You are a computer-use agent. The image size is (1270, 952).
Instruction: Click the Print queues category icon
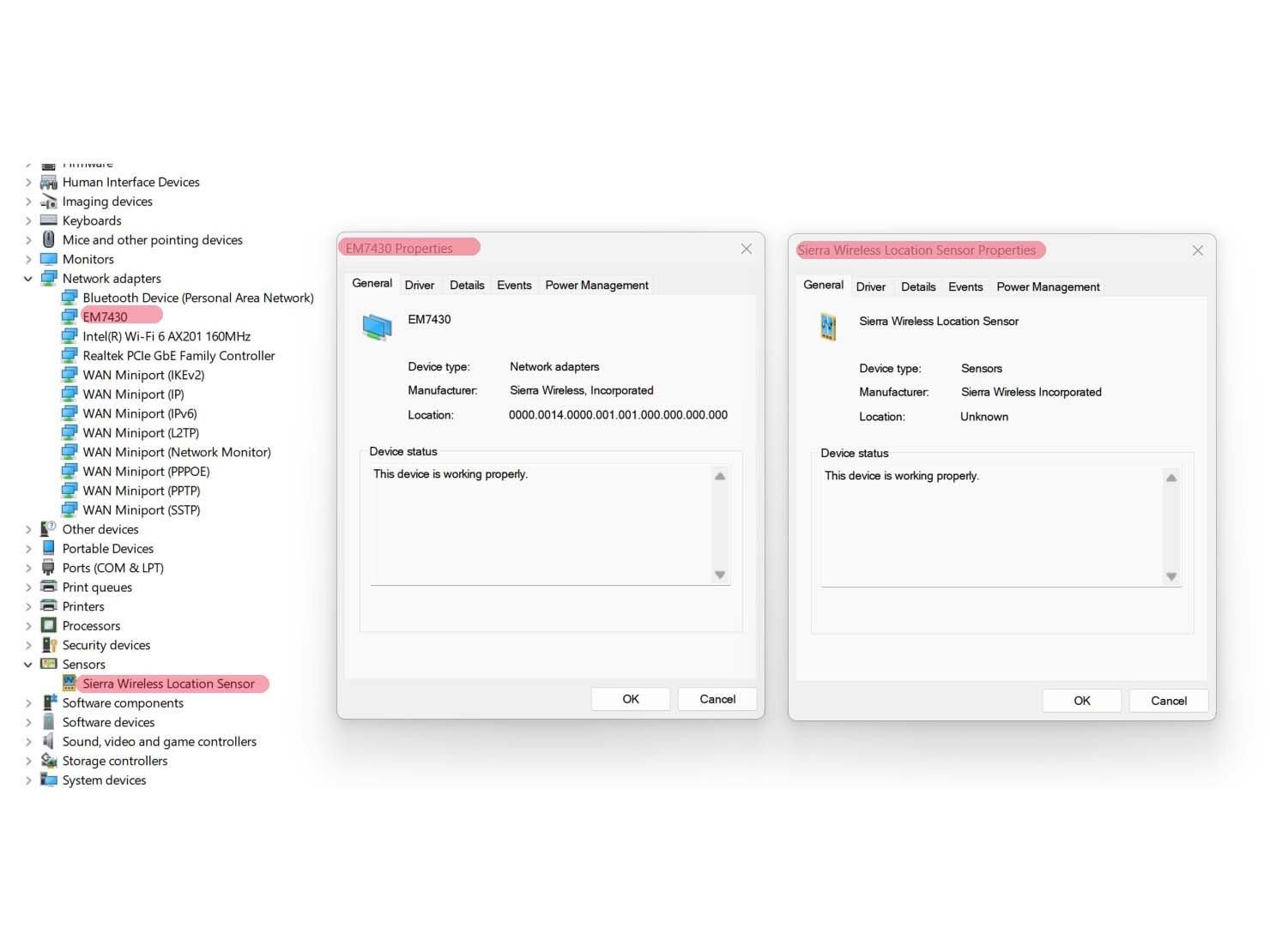[49, 587]
